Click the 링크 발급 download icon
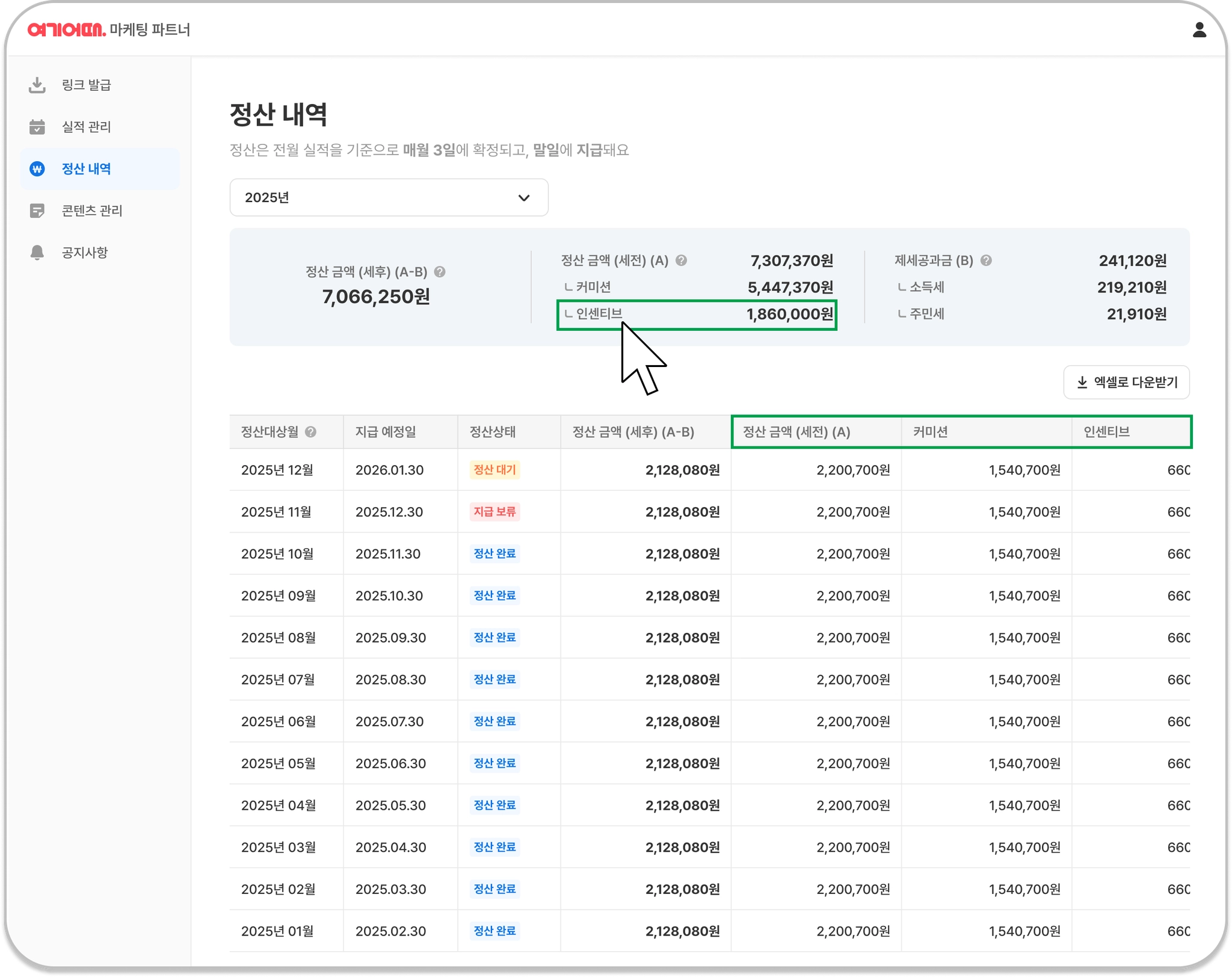 coord(37,85)
